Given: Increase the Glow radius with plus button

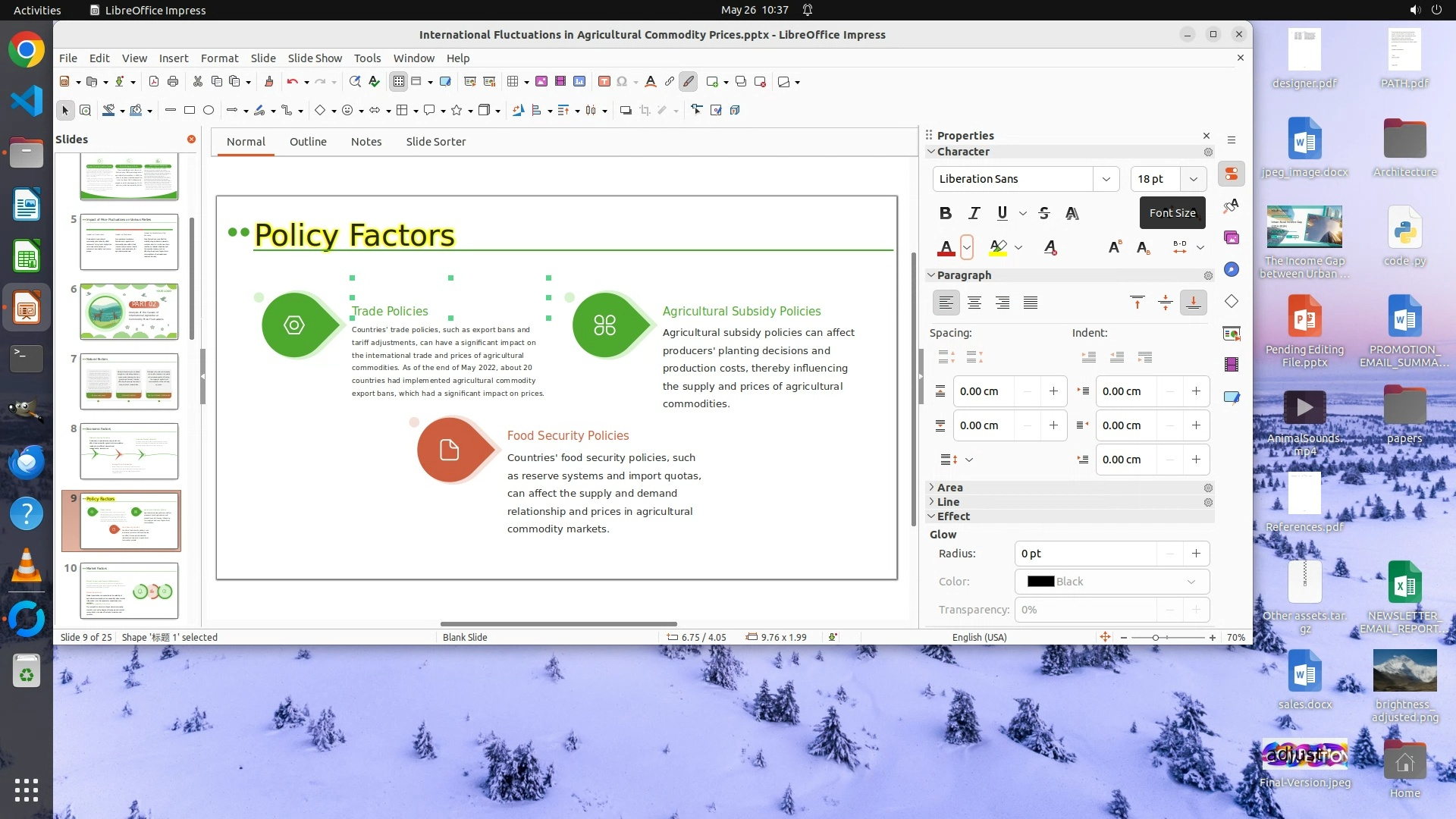Looking at the screenshot, I should click(1196, 554).
